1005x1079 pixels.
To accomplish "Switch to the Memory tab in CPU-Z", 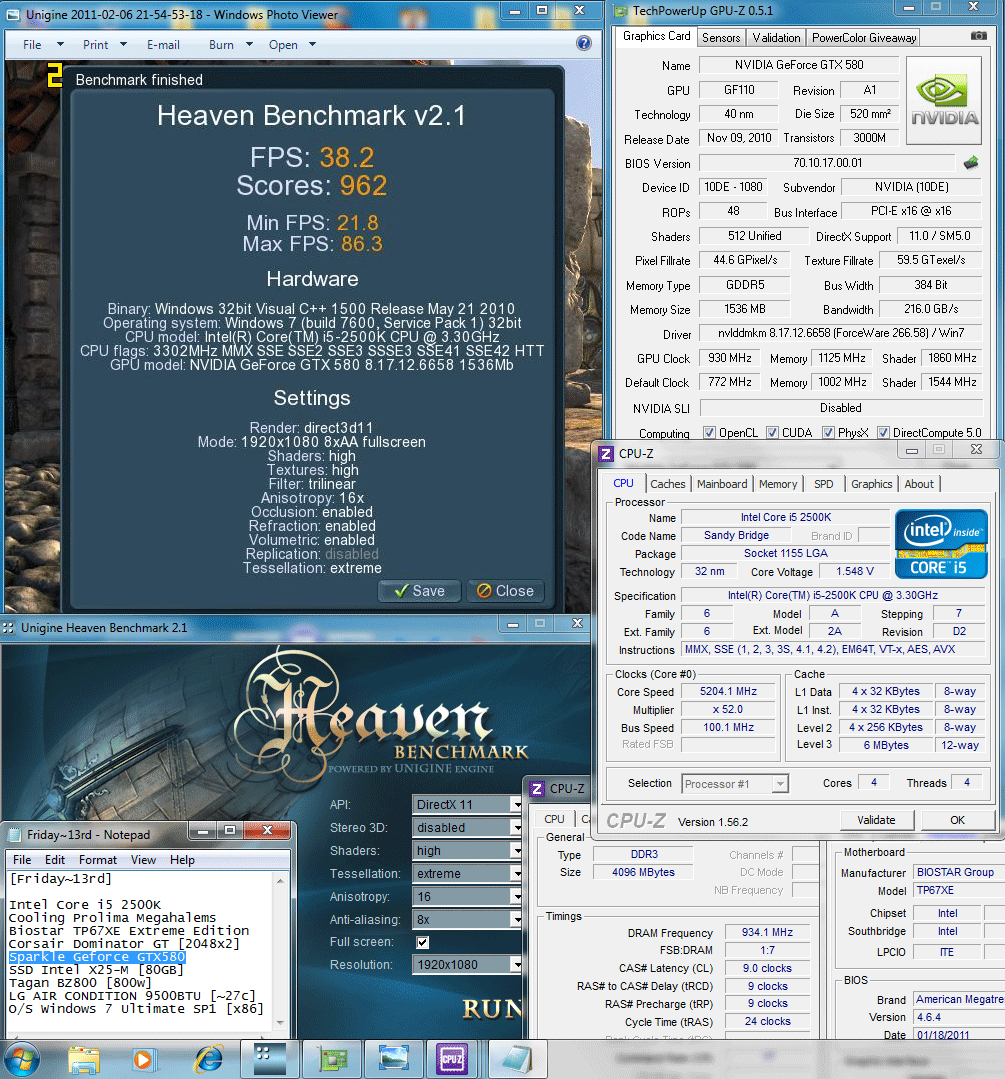I will [778, 484].
